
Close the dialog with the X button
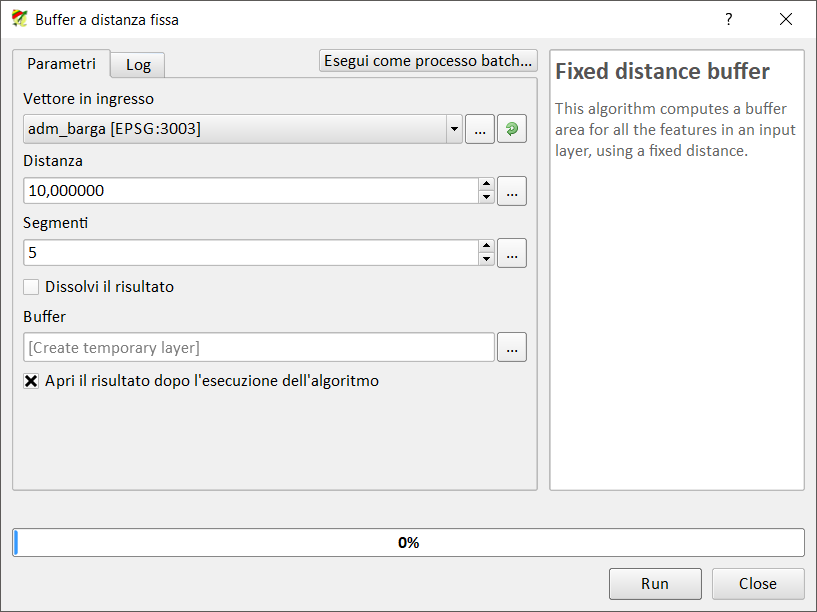coord(785,19)
